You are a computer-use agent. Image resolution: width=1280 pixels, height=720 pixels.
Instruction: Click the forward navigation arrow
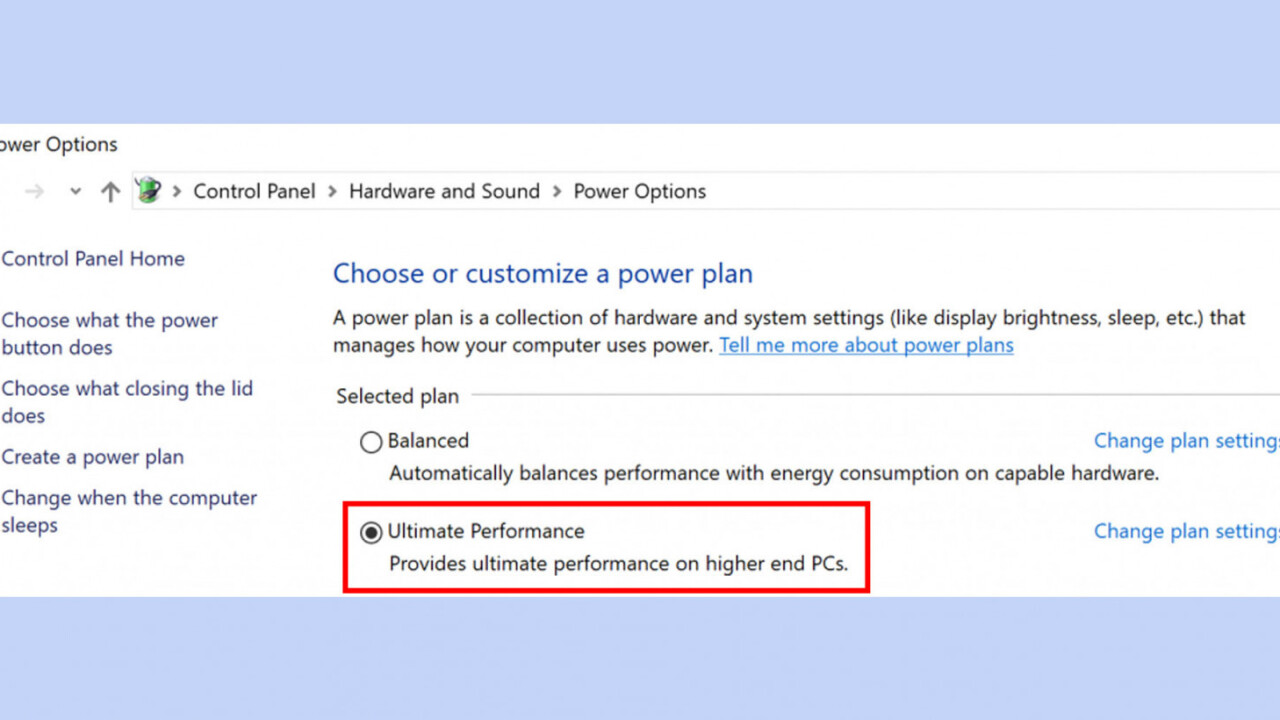[x=35, y=192]
